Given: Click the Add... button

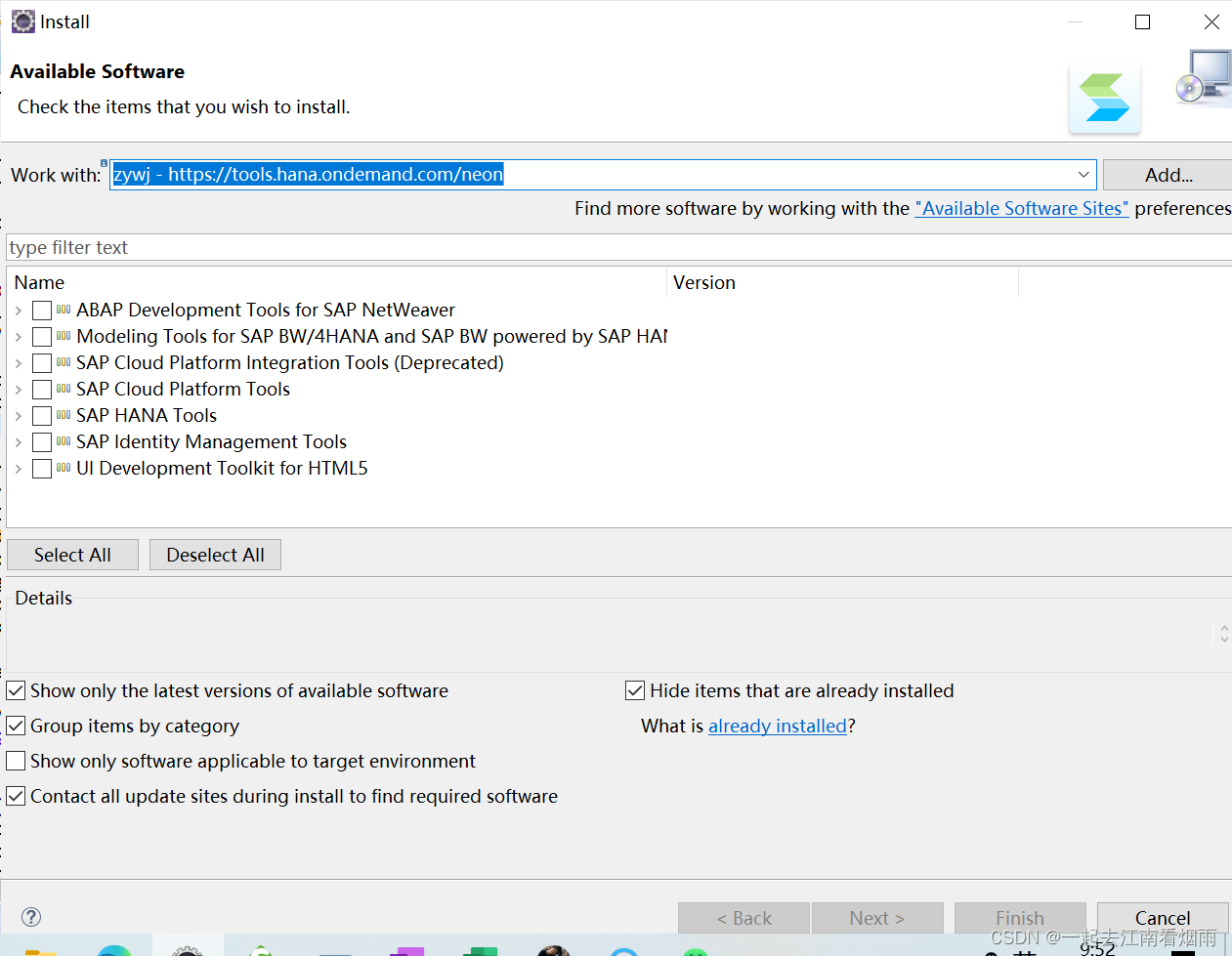Looking at the screenshot, I should coord(1168,174).
